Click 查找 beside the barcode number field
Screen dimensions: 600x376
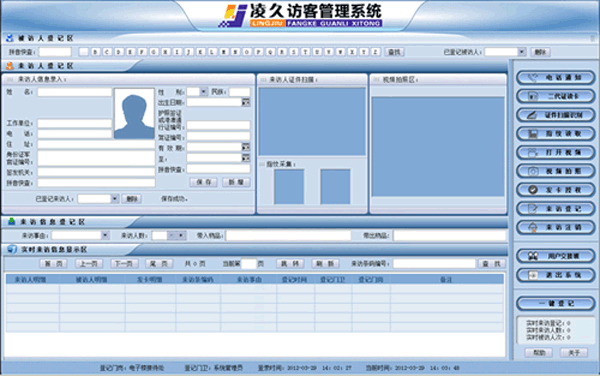point(492,264)
